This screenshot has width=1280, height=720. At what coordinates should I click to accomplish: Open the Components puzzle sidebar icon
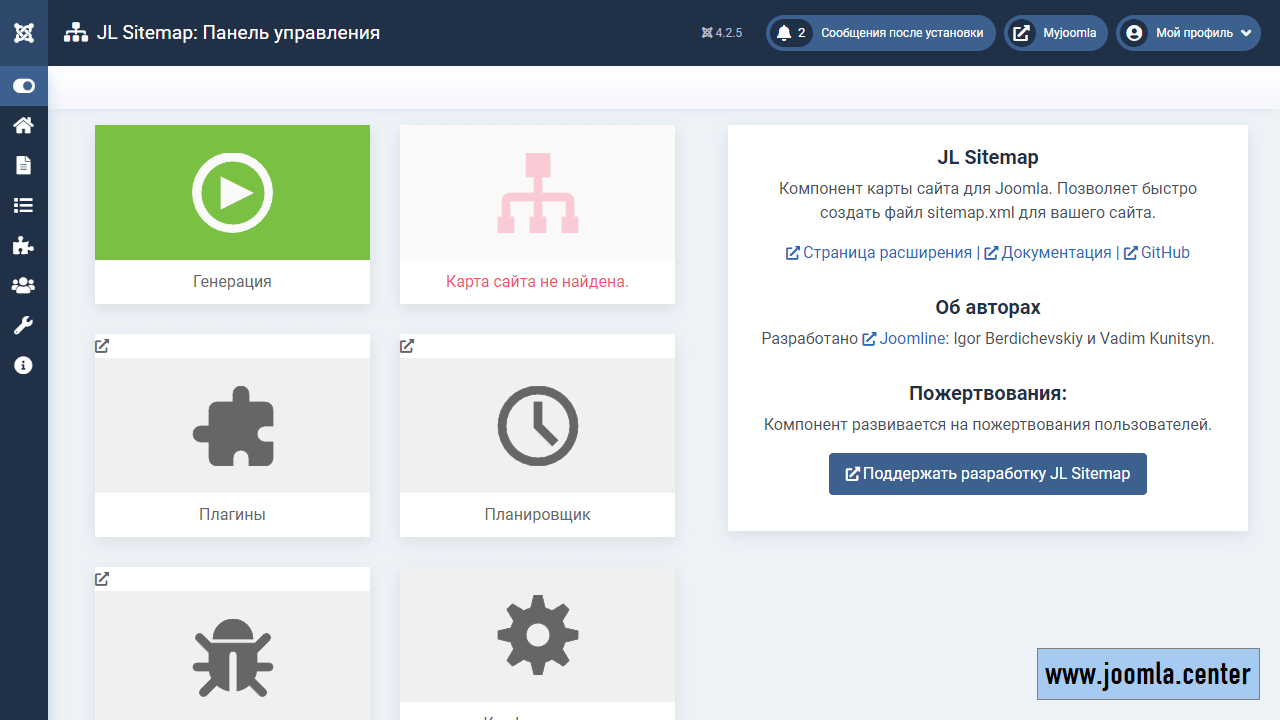tap(23, 245)
